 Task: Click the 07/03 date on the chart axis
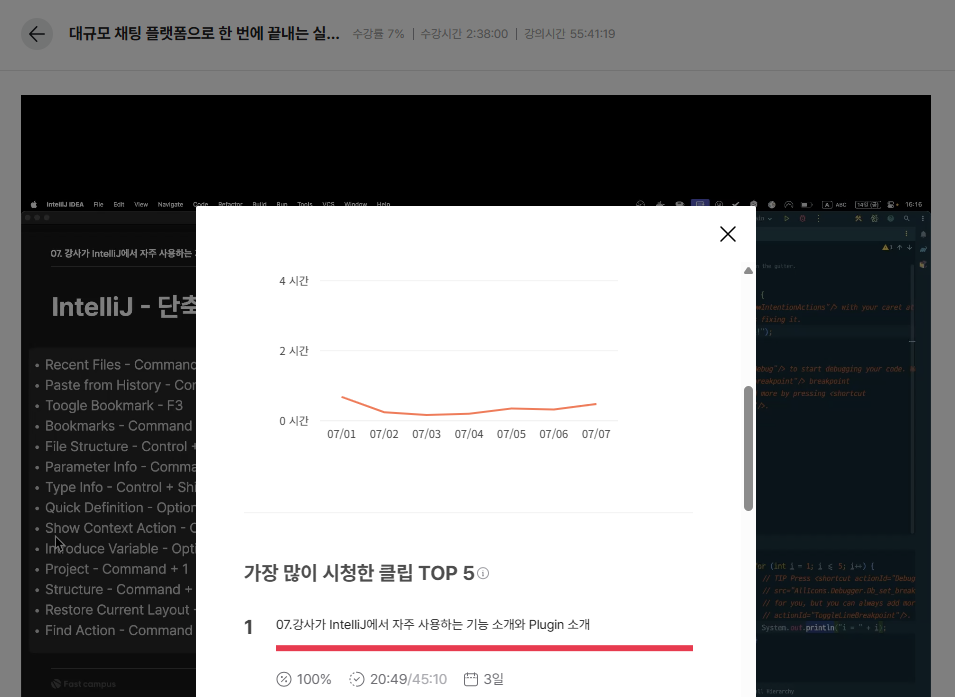[x=426, y=434]
